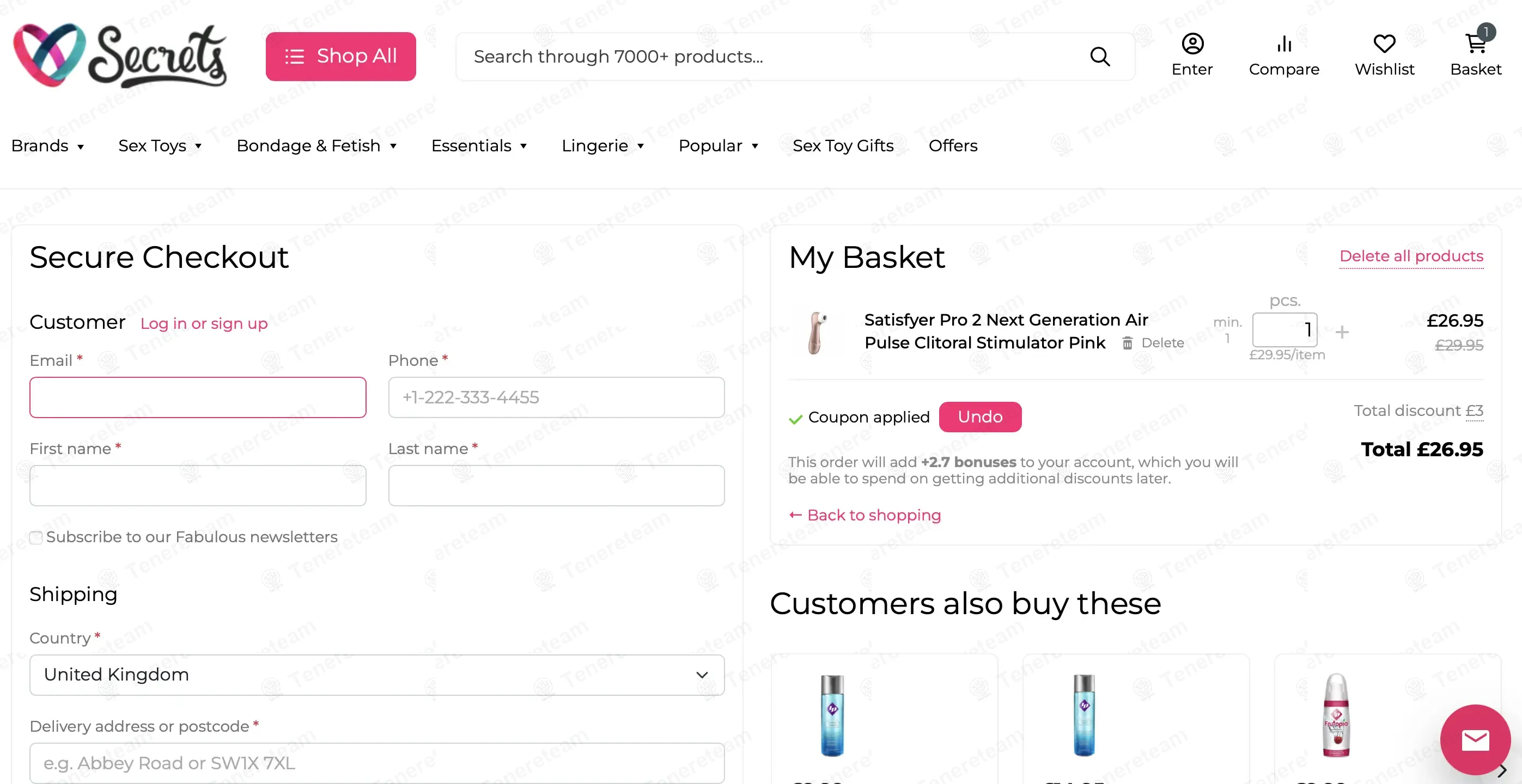
Task: Open the Basket cart icon
Action: pos(1475,44)
